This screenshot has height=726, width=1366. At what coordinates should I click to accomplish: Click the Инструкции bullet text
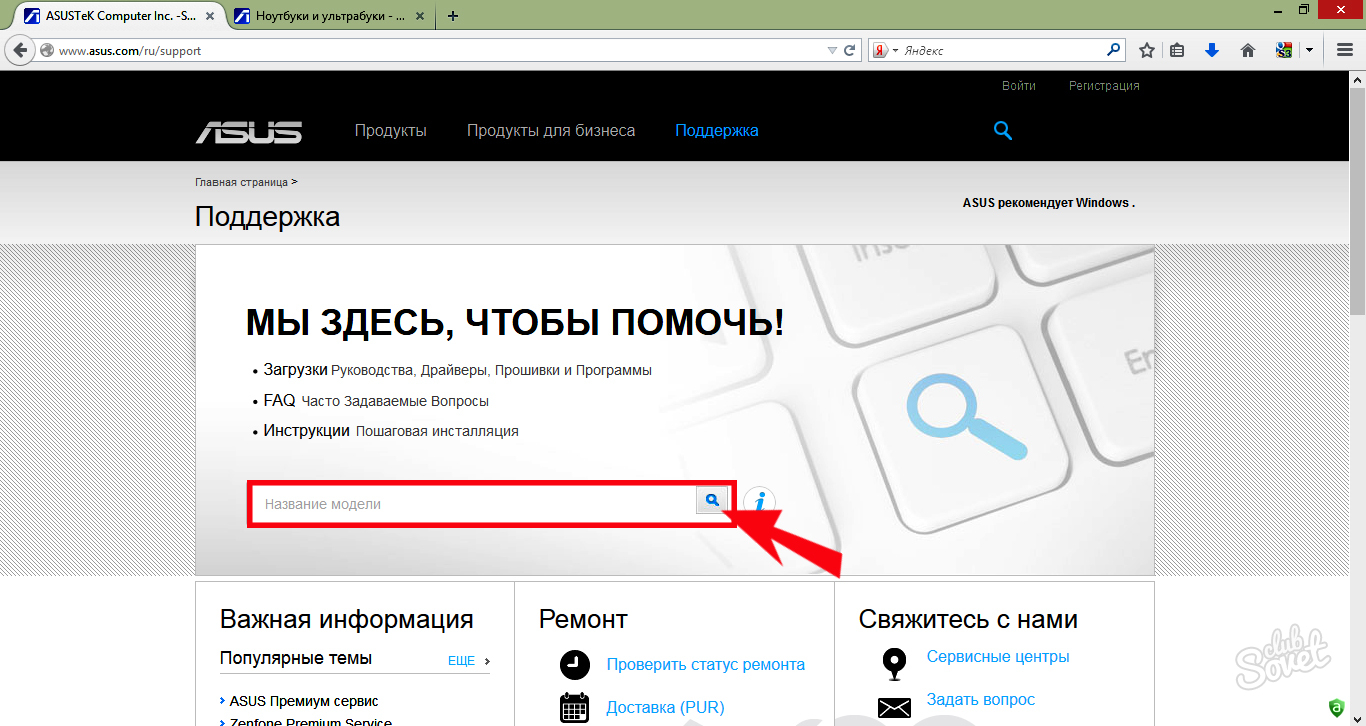pos(306,431)
